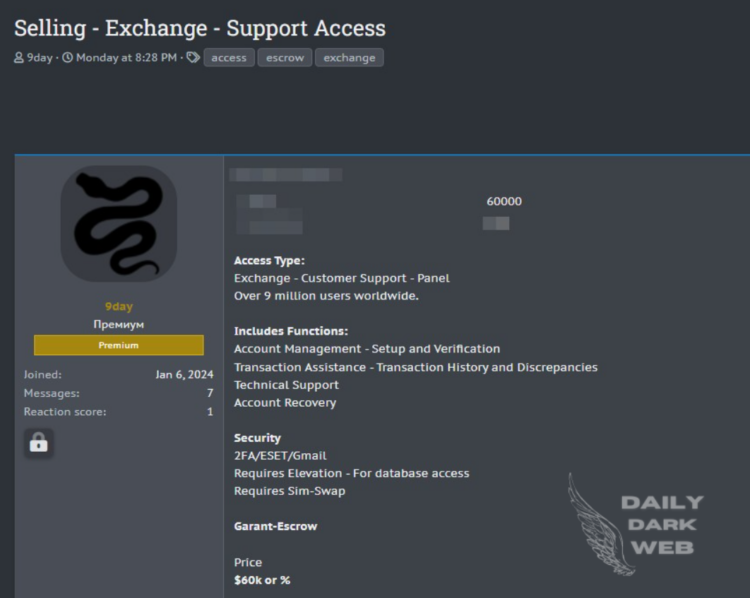Click the Messages: label
Screen dimensions: 750x598
[52, 393]
